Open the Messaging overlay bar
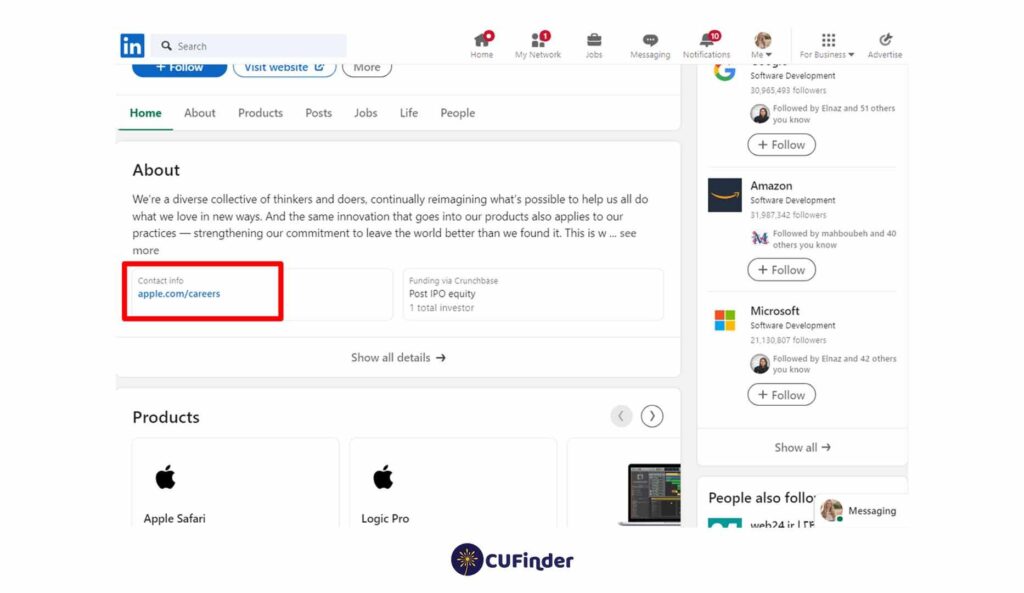The height and width of the screenshot is (593, 1024). [861, 510]
